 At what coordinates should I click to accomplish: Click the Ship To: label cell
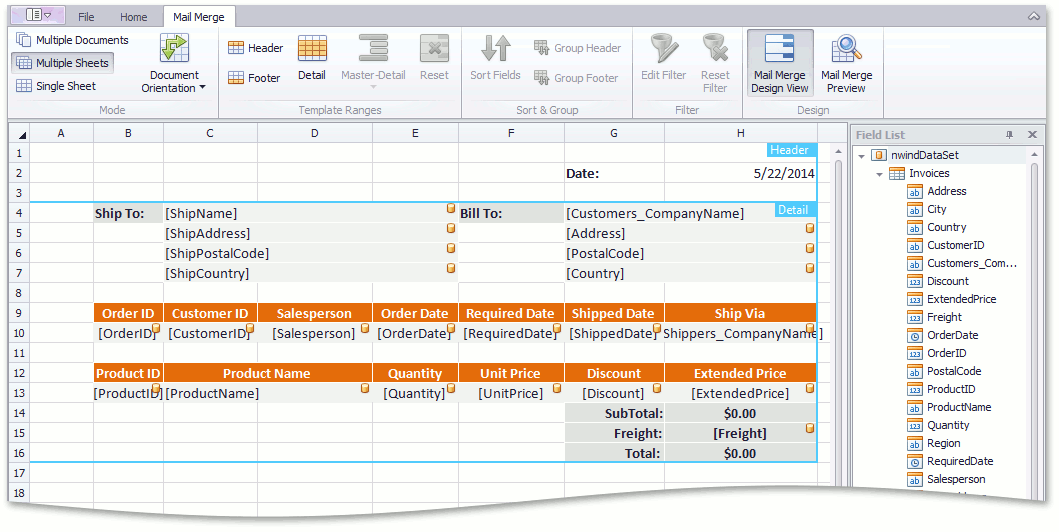pyautogui.click(x=128, y=213)
